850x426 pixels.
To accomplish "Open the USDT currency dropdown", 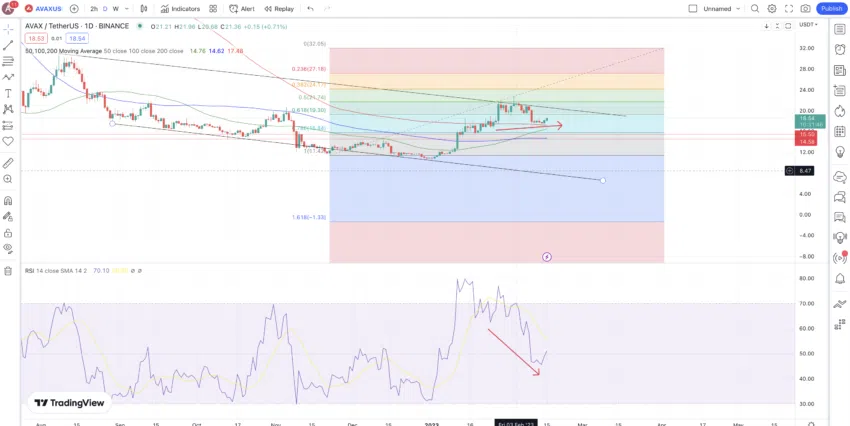I will coord(808,25).
